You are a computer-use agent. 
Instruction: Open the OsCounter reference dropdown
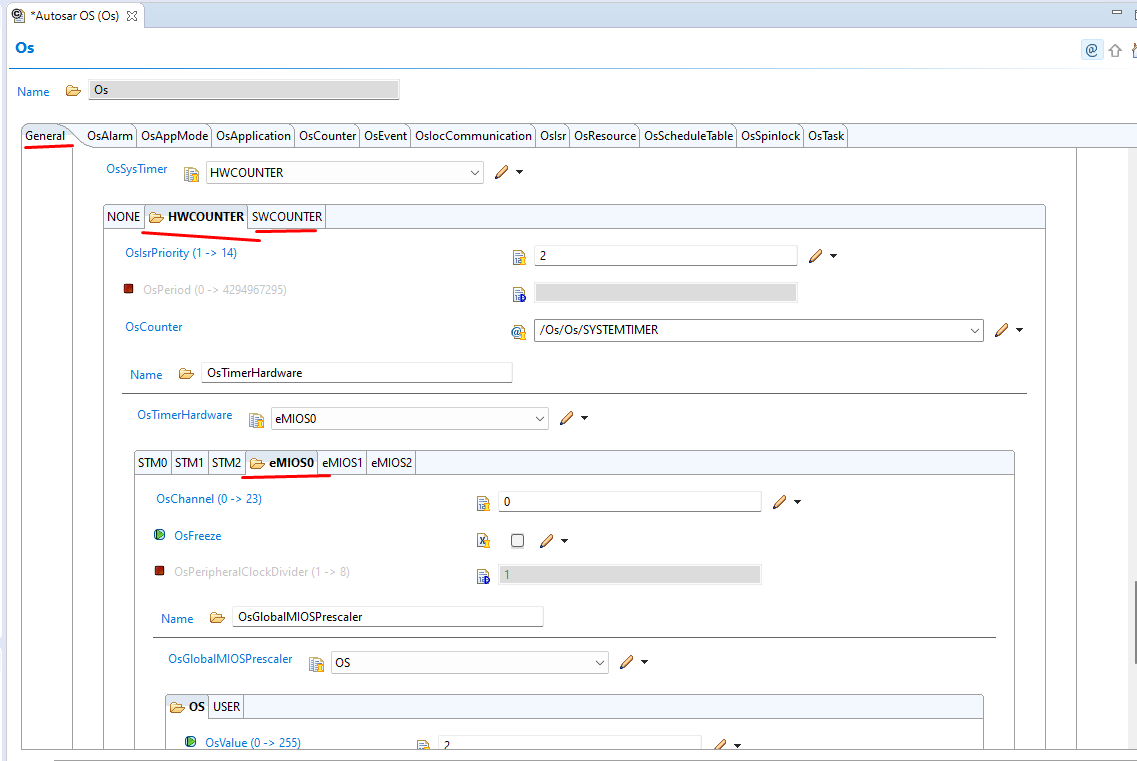tap(974, 330)
